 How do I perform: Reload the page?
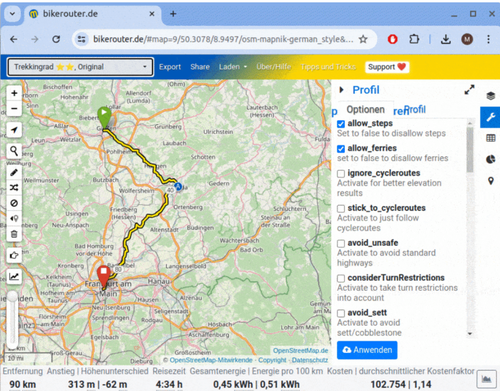click(56, 39)
